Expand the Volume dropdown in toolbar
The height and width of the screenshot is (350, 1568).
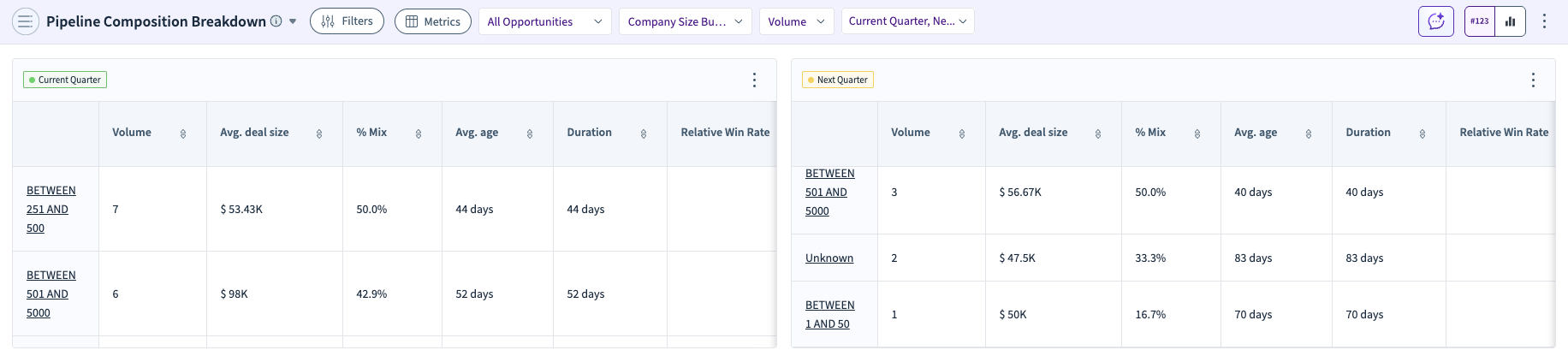point(796,21)
